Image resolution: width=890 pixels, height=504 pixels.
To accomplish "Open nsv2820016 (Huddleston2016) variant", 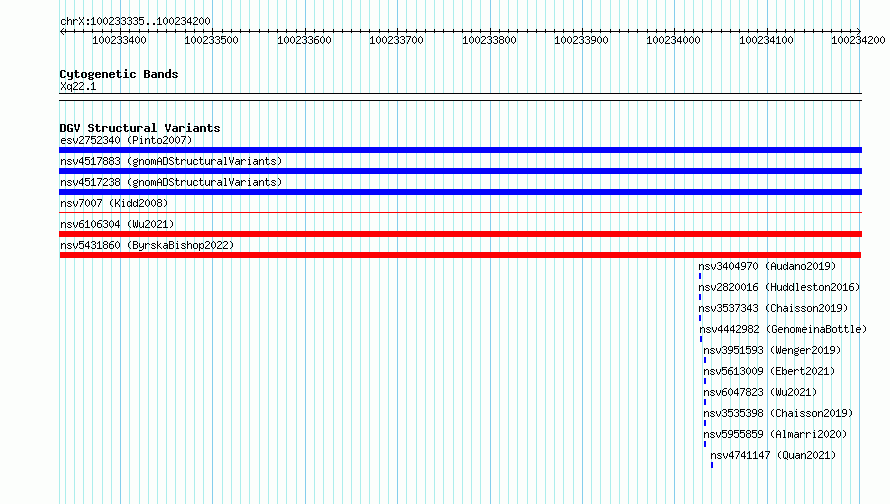I will tap(779, 287).
